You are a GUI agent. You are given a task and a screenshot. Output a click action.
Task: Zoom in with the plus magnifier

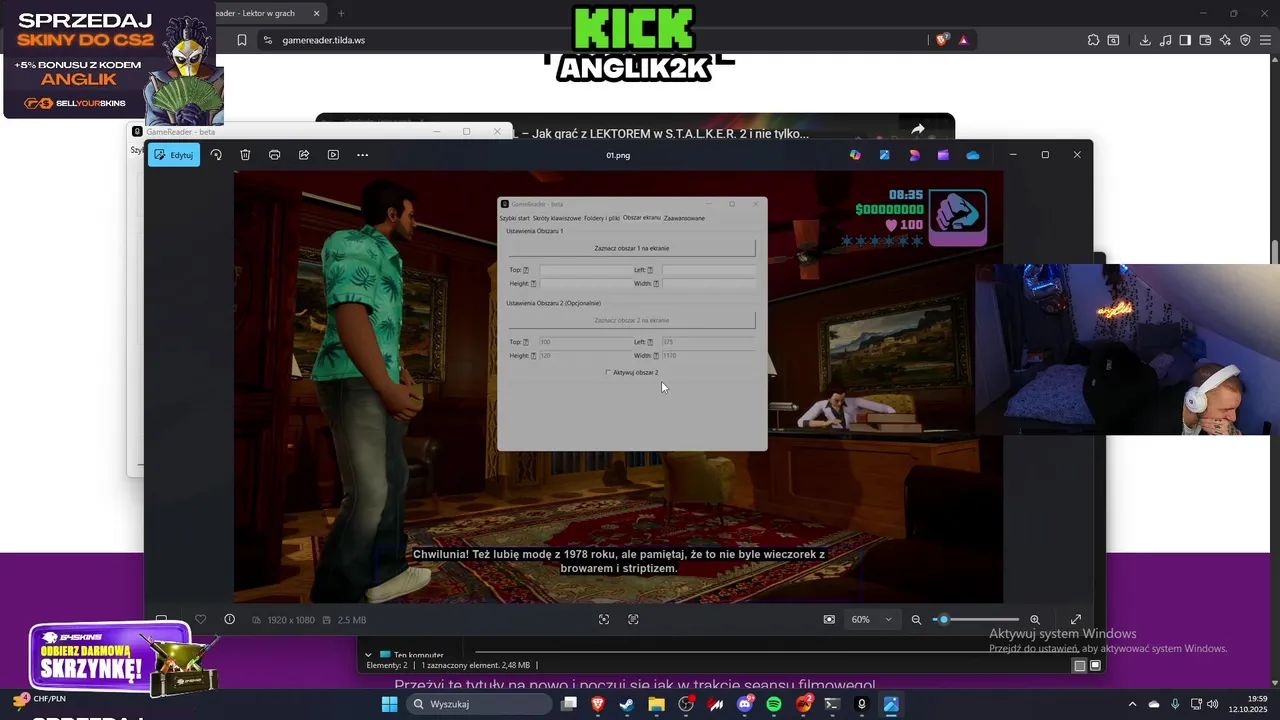tap(1035, 620)
